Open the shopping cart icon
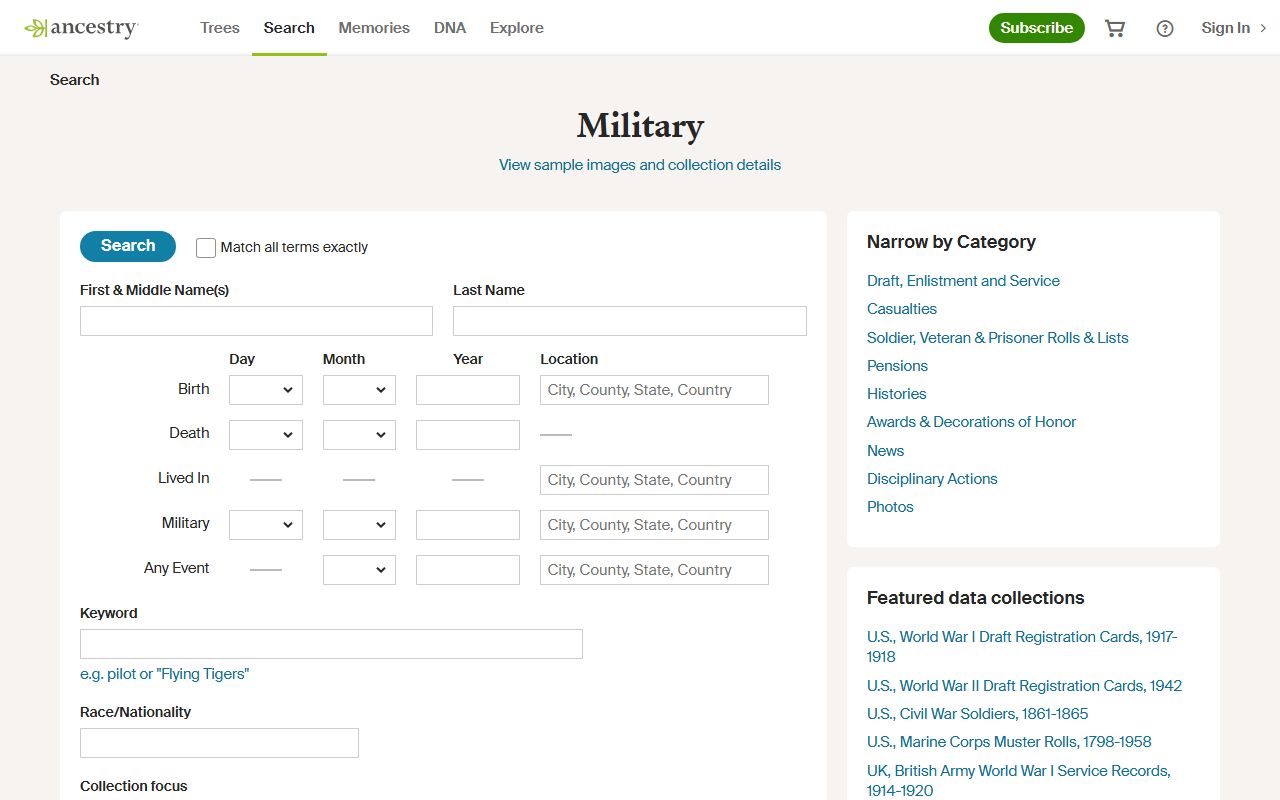 pos(1115,28)
